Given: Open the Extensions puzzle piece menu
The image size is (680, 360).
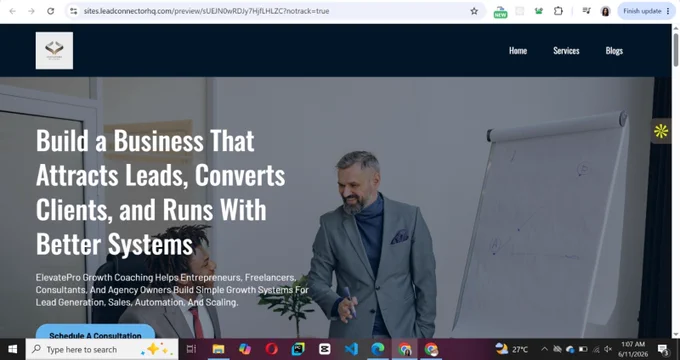Looking at the screenshot, I should [x=558, y=11].
